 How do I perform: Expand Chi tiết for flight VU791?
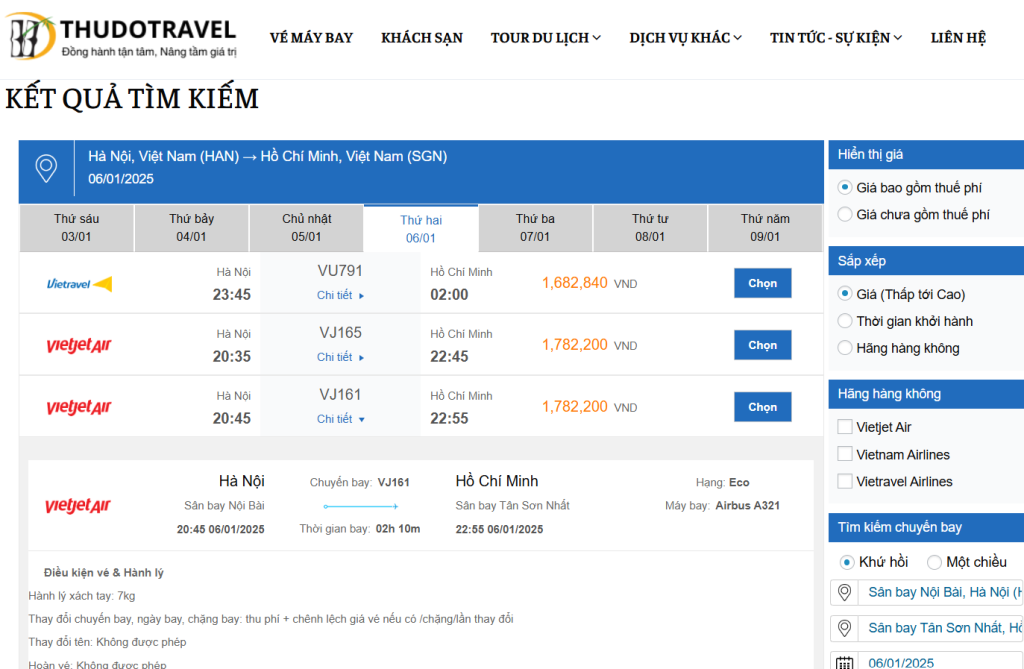pyautogui.click(x=340, y=295)
